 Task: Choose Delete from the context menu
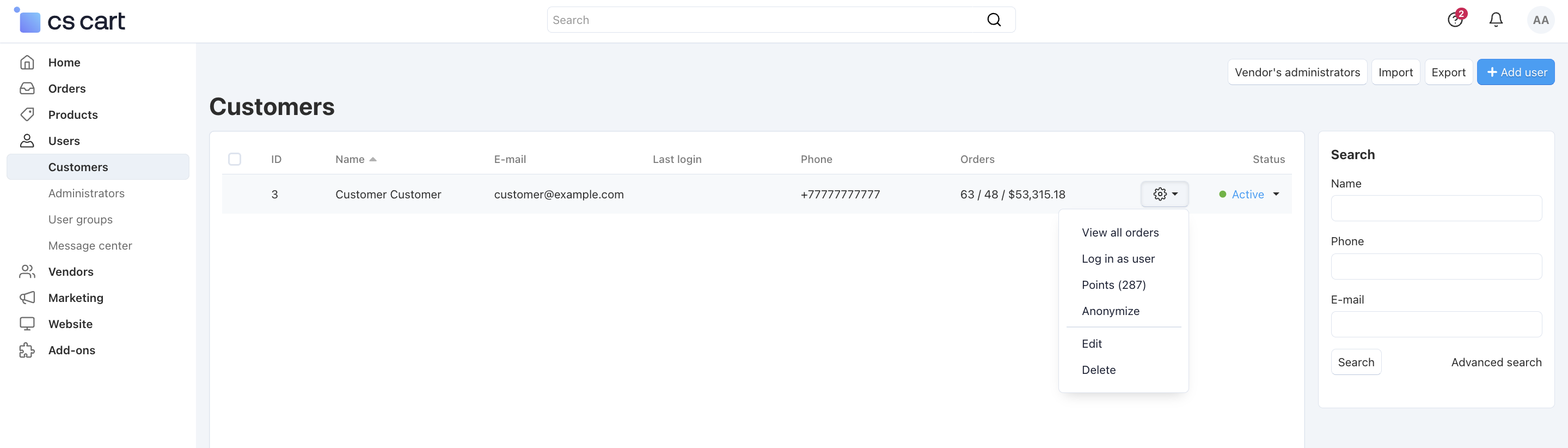tap(1098, 370)
